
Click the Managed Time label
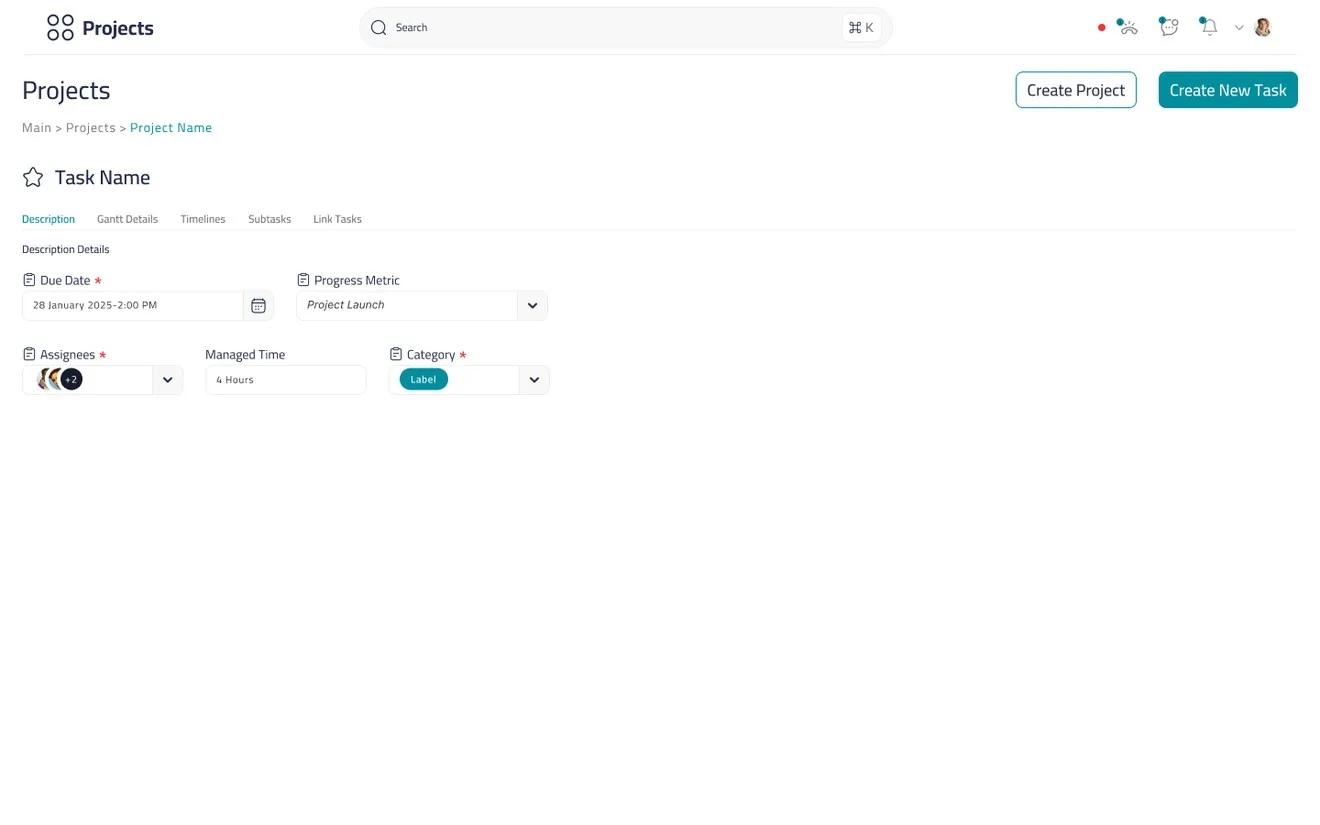pyautogui.click(x=245, y=354)
